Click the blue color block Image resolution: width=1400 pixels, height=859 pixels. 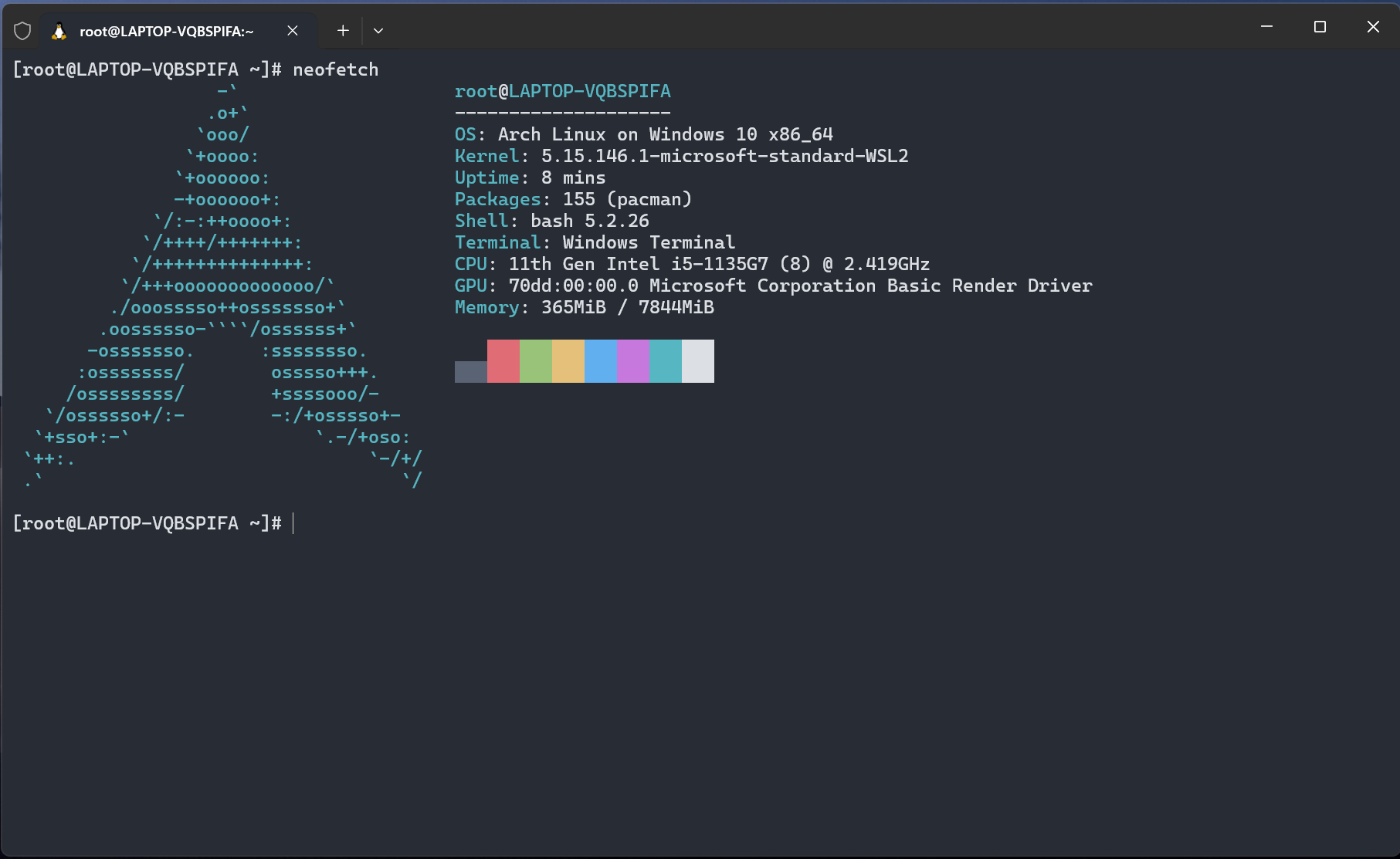click(x=601, y=361)
